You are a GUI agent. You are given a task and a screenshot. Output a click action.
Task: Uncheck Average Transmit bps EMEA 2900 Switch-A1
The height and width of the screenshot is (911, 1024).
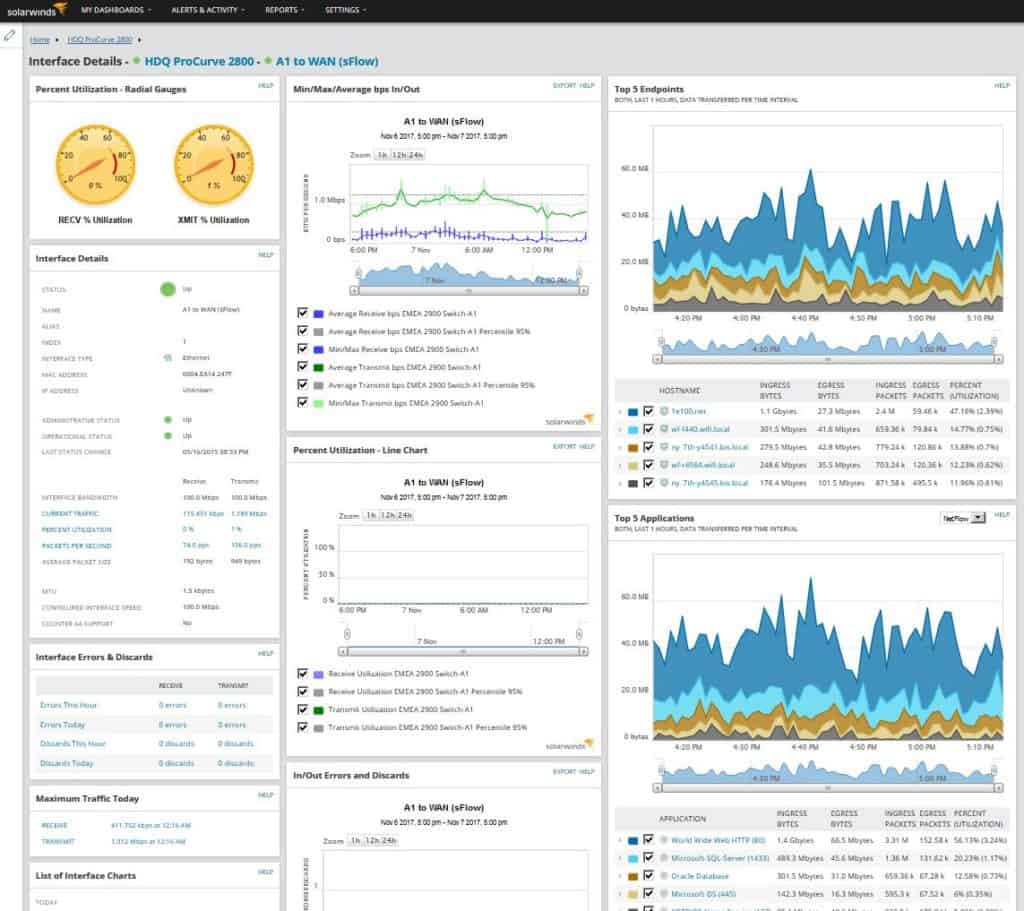pyautogui.click(x=302, y=367)
